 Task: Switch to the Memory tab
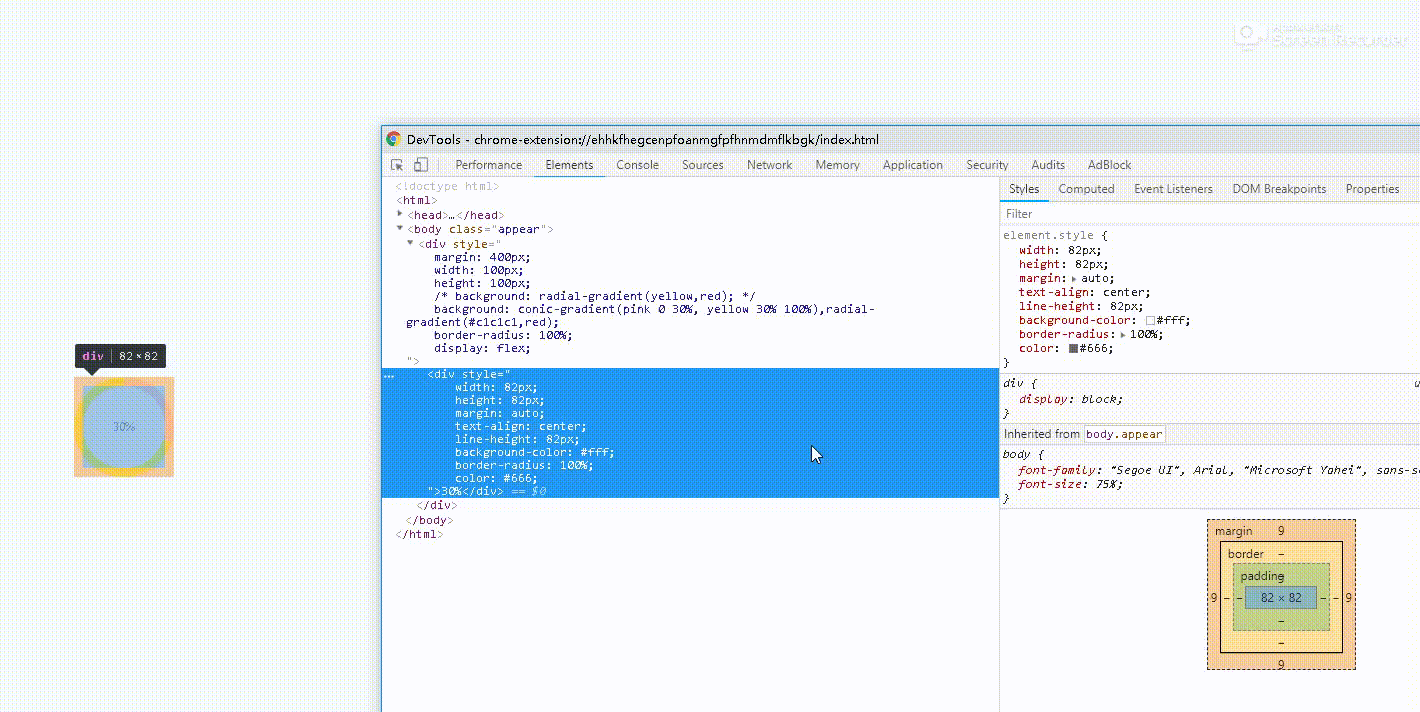(837, 165)
